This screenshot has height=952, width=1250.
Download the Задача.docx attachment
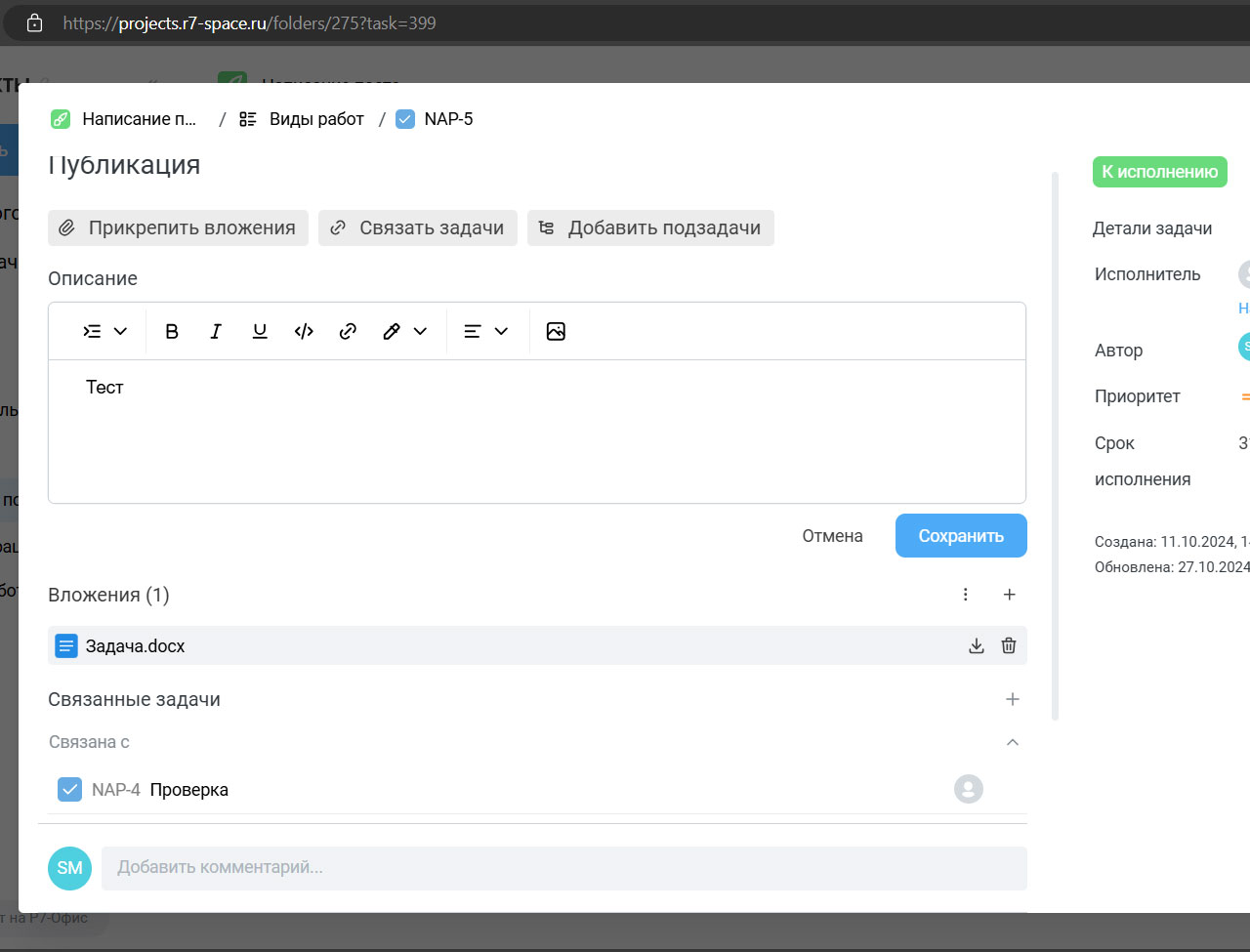(x=976, y=645)
